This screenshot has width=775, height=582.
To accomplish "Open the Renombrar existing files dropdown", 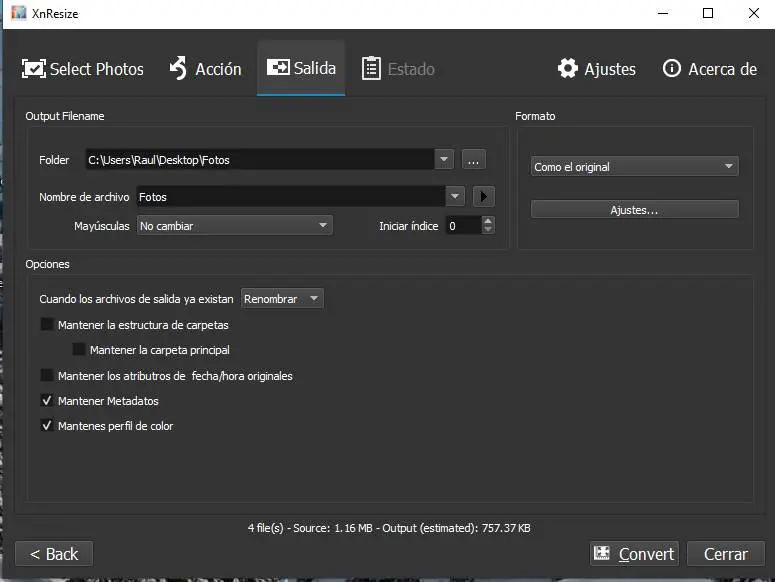I will (x=282, y=298).
